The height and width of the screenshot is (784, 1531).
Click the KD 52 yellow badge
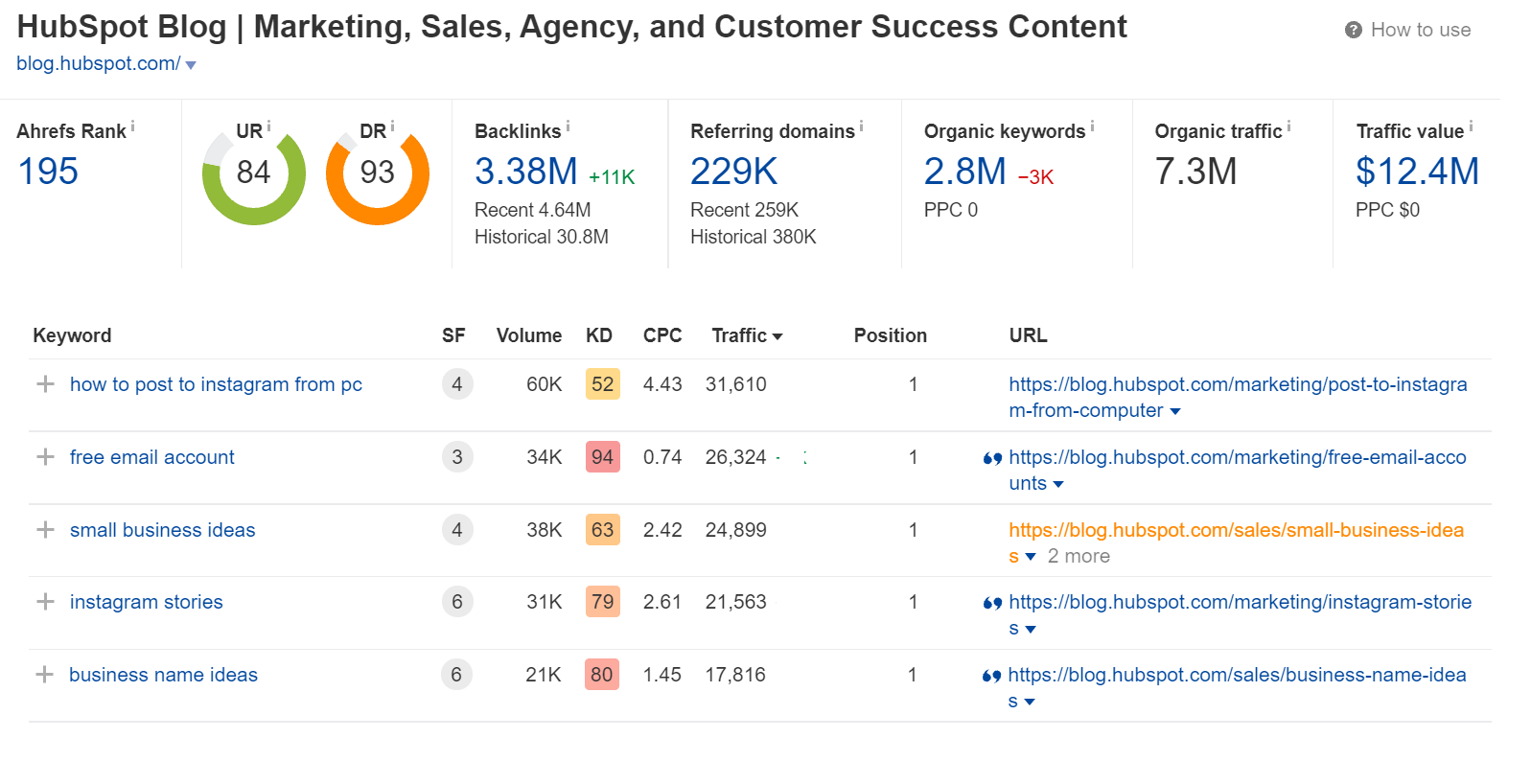[x=602, y=384]
